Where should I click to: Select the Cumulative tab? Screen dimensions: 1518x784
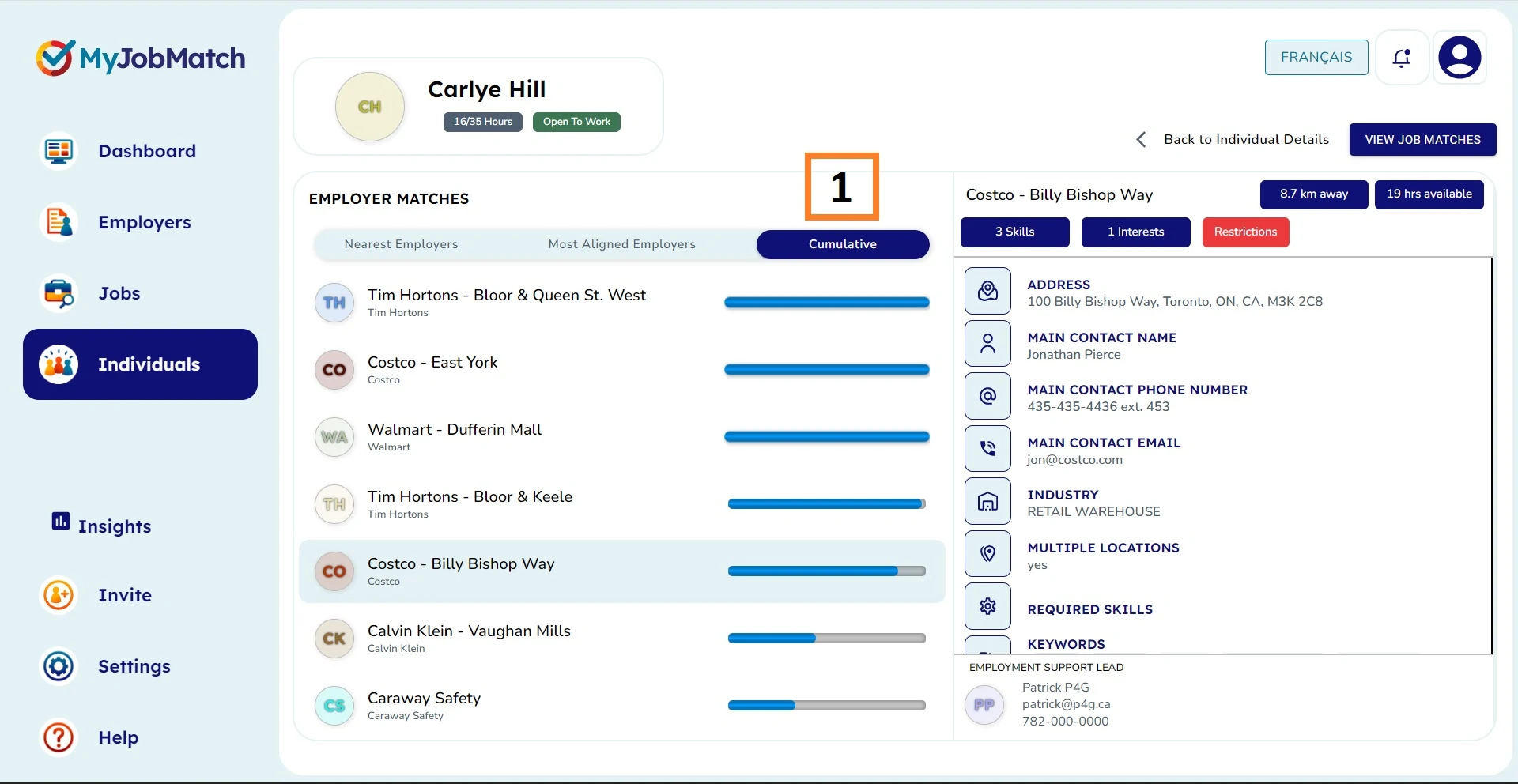pyautogui.click(x=843, y=244)
